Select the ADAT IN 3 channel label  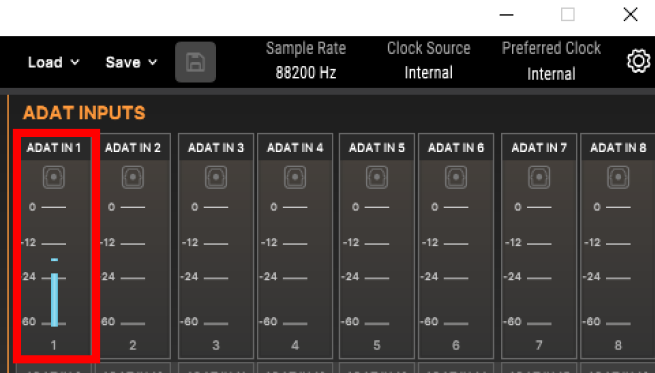click(216, 147)
